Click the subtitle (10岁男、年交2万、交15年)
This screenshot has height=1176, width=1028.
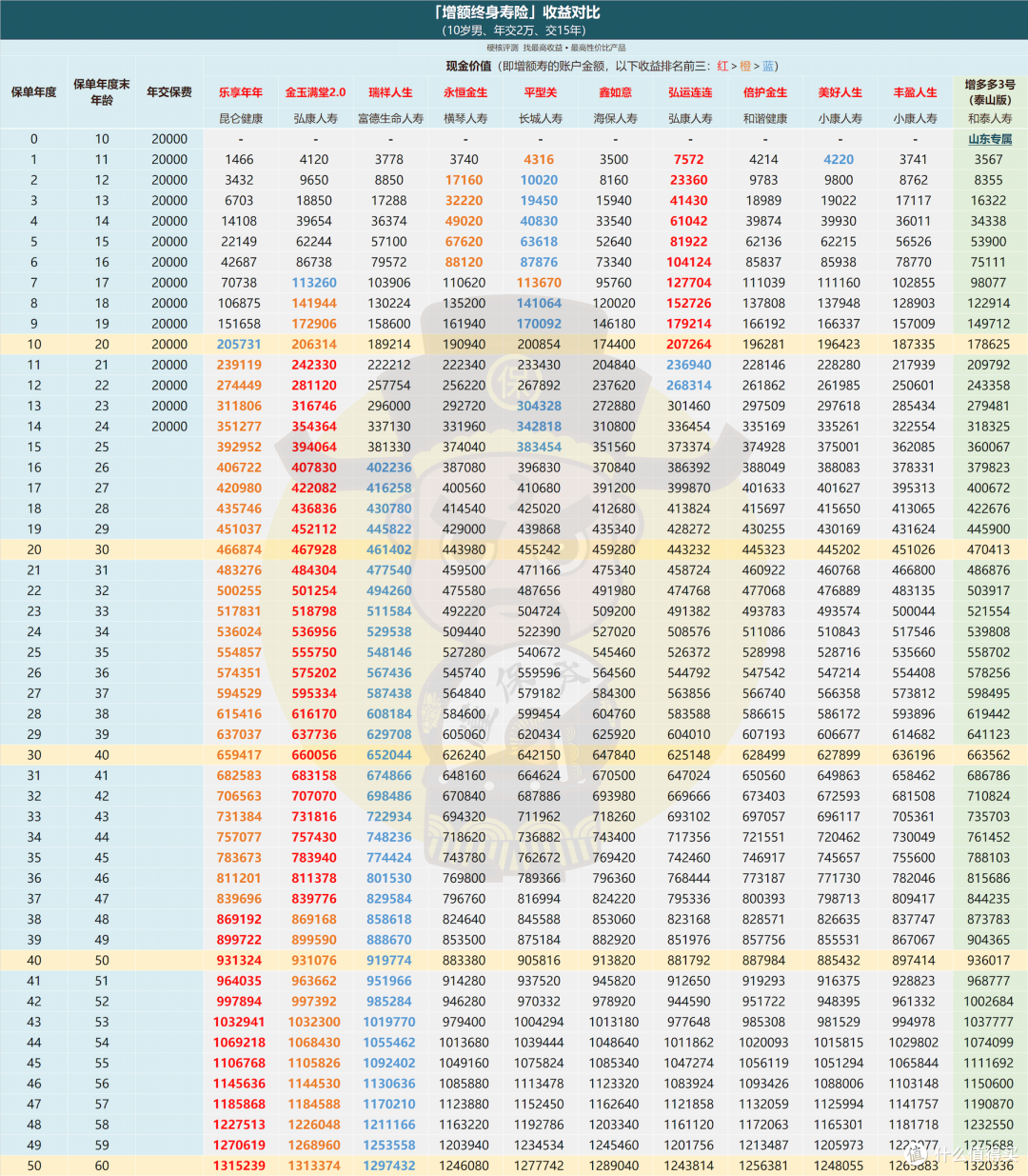[515, 30]
